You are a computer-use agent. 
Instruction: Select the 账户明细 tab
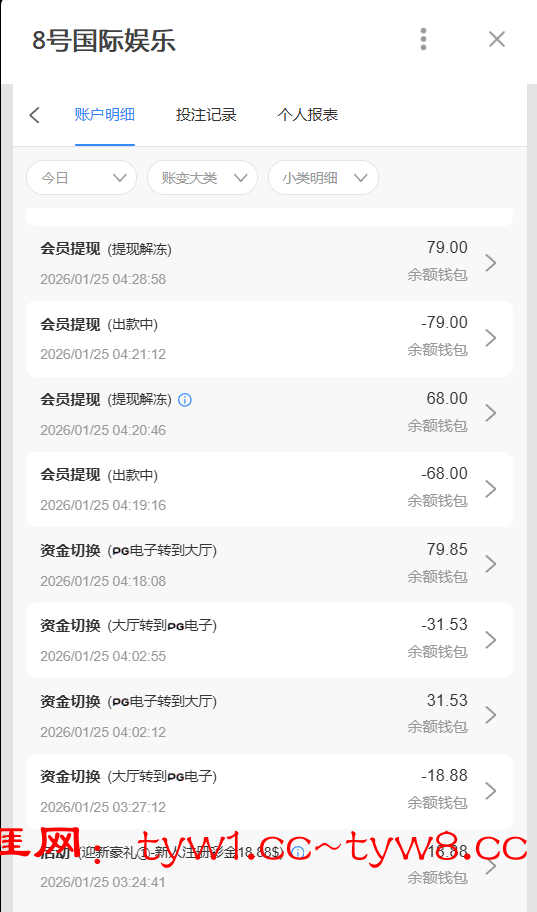(x=105, y=115)
